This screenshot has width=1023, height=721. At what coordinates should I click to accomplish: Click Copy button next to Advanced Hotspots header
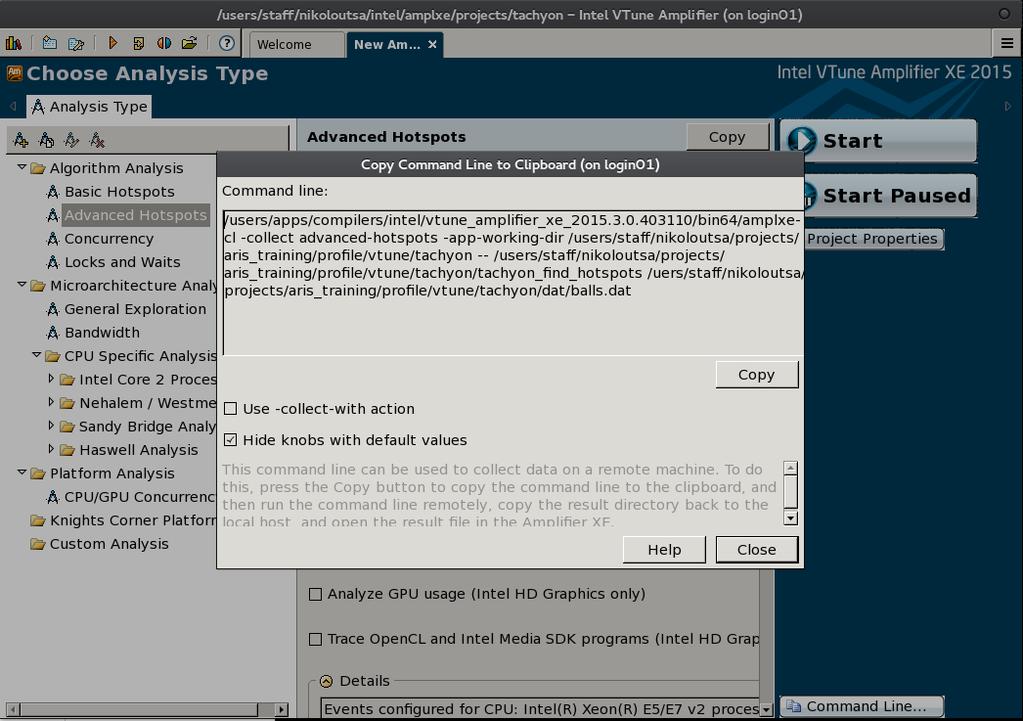[x=727, y=137]
